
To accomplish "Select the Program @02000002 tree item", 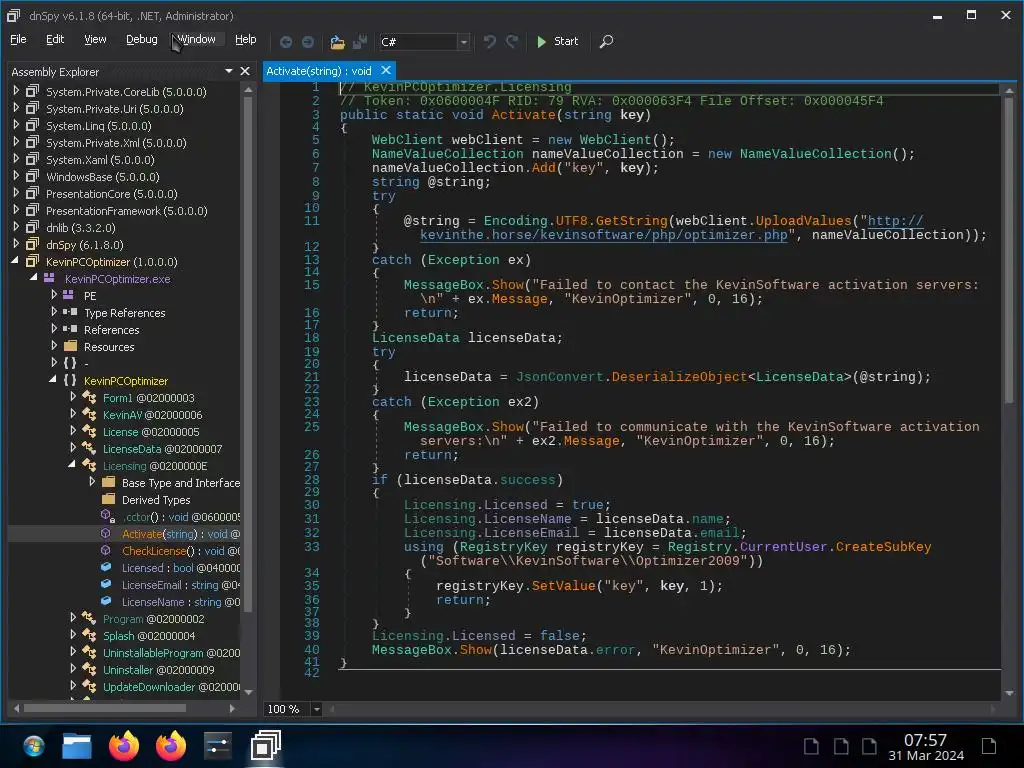I will 153,618.
